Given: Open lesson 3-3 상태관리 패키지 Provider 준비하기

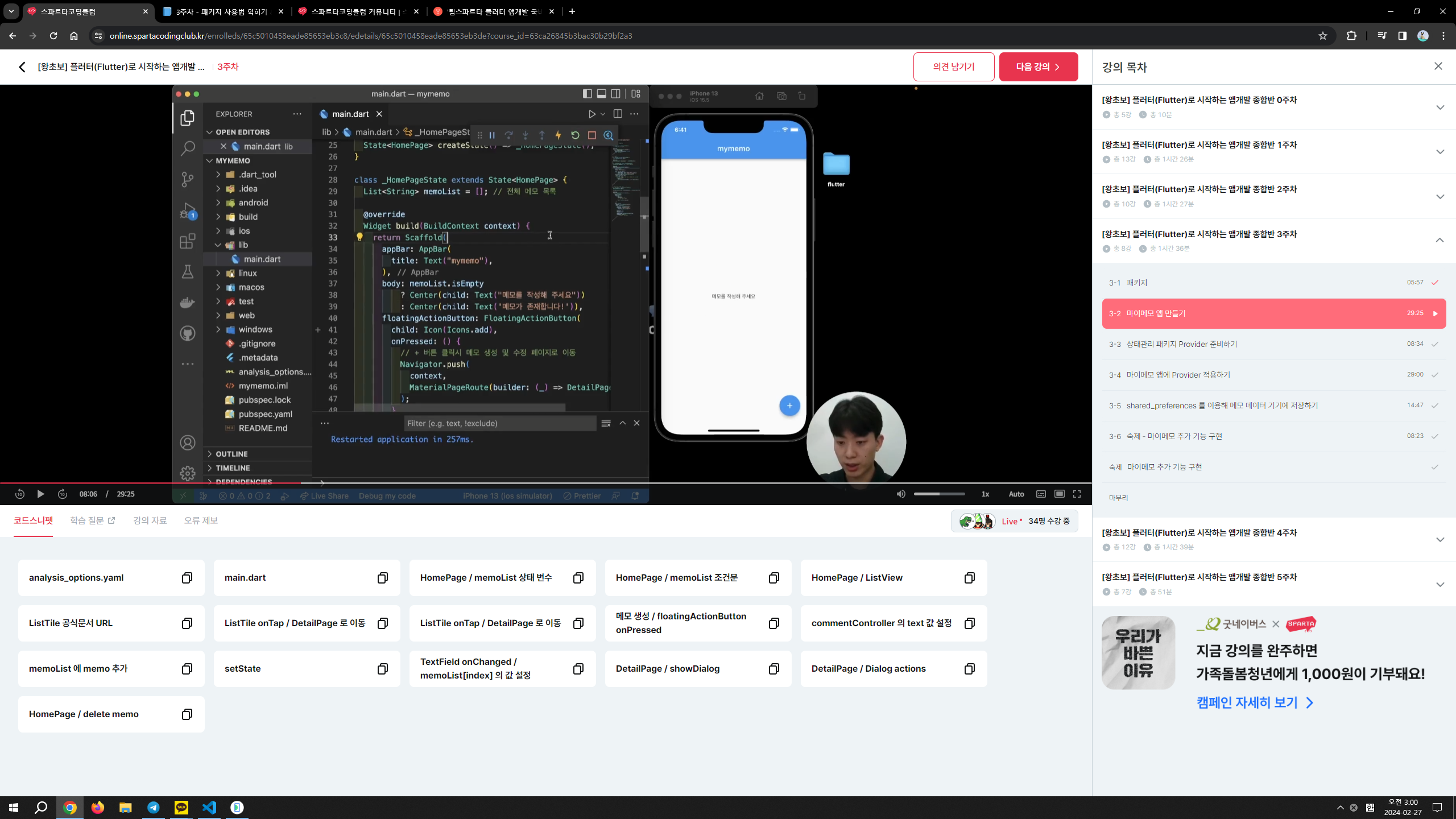Looking at the screenshot, I should click(1274, 344).
